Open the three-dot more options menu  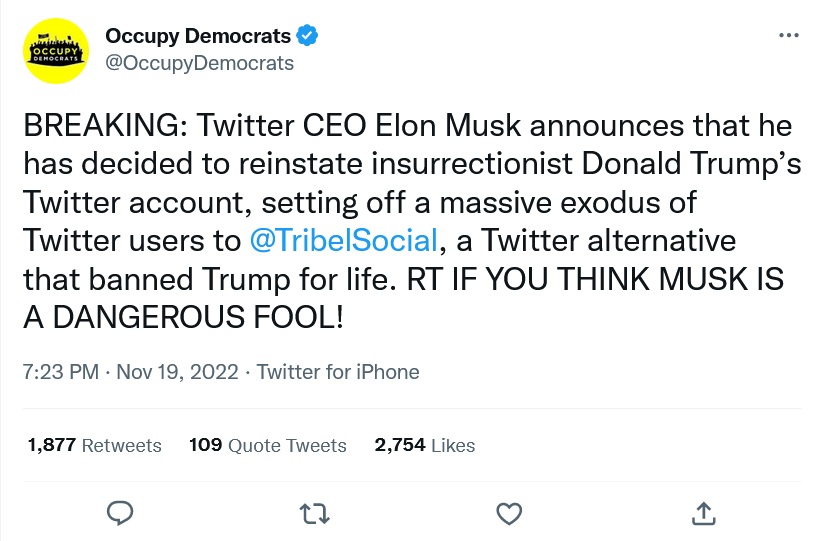coord(788,35)
